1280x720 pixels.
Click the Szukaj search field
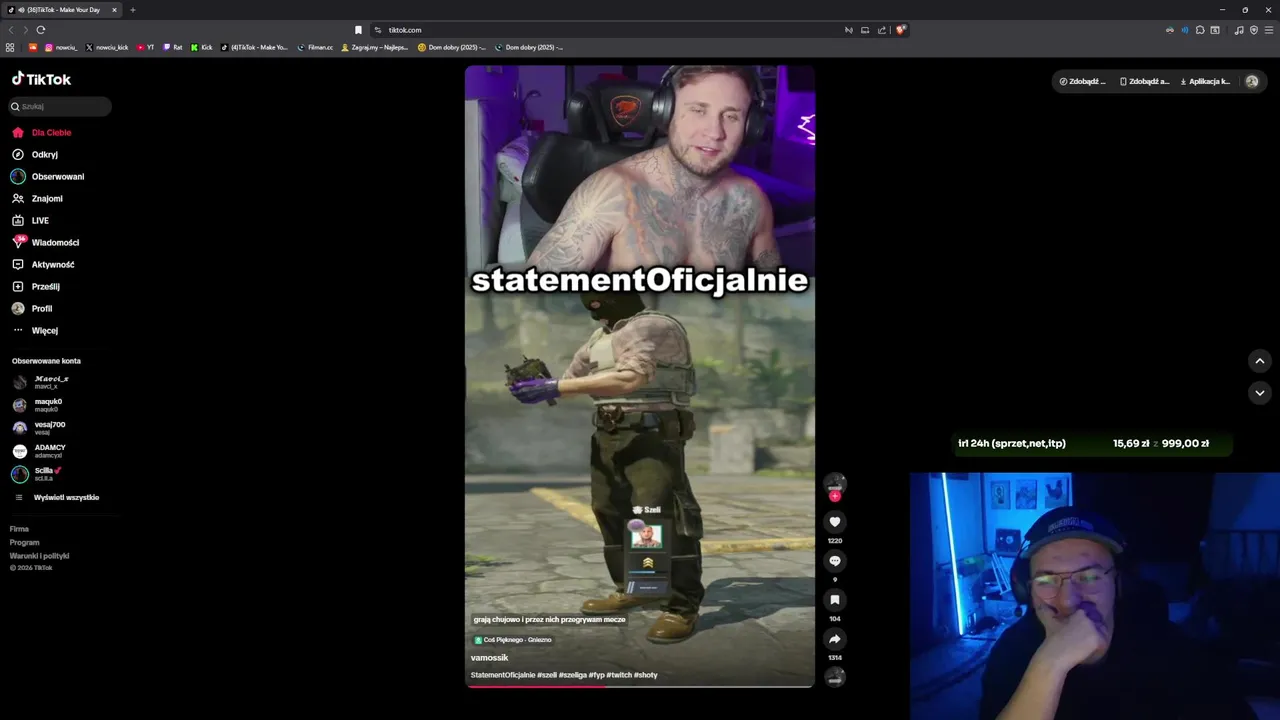60,106
